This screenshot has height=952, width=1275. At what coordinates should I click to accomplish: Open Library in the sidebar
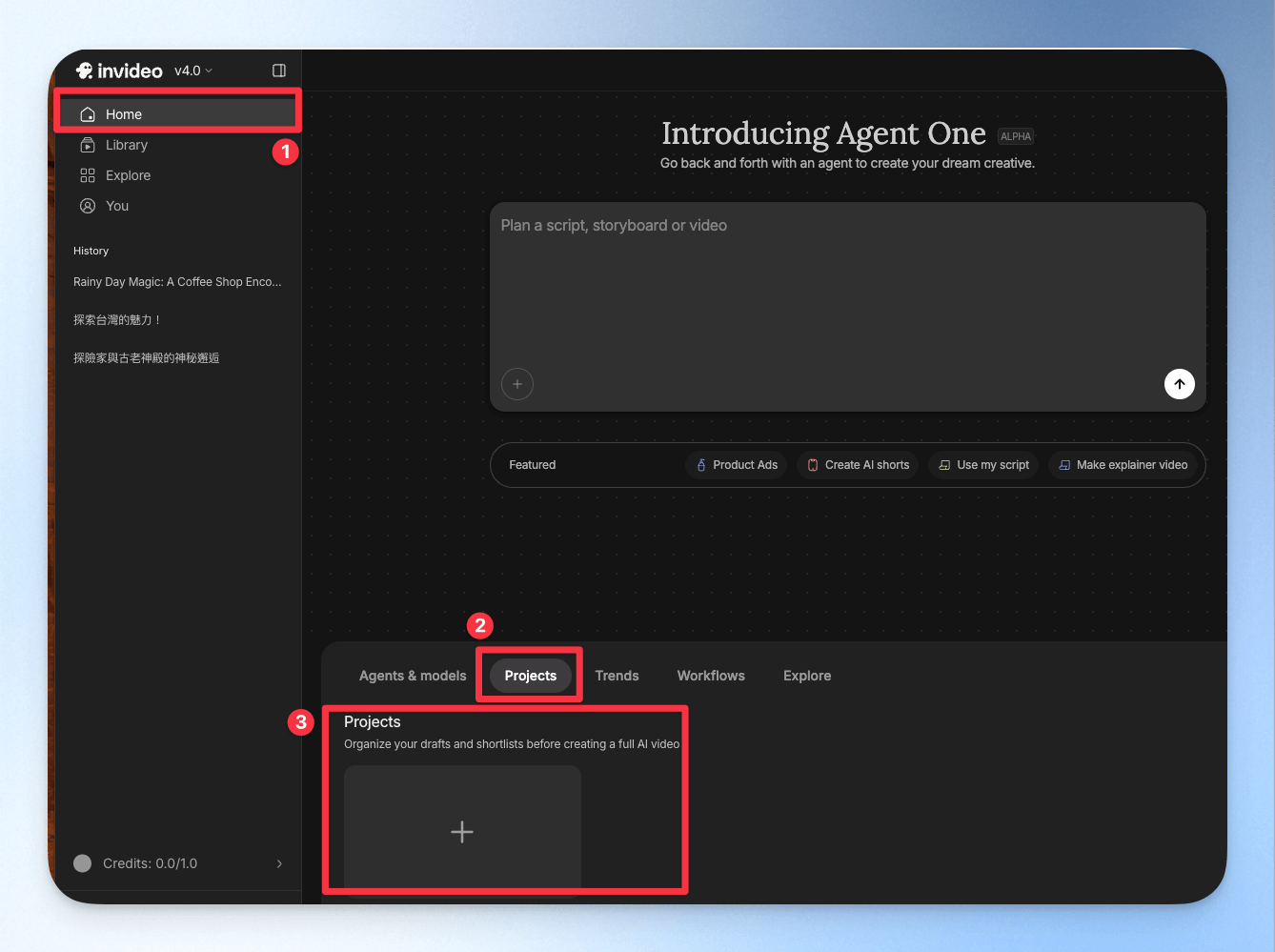coord(177,145)
